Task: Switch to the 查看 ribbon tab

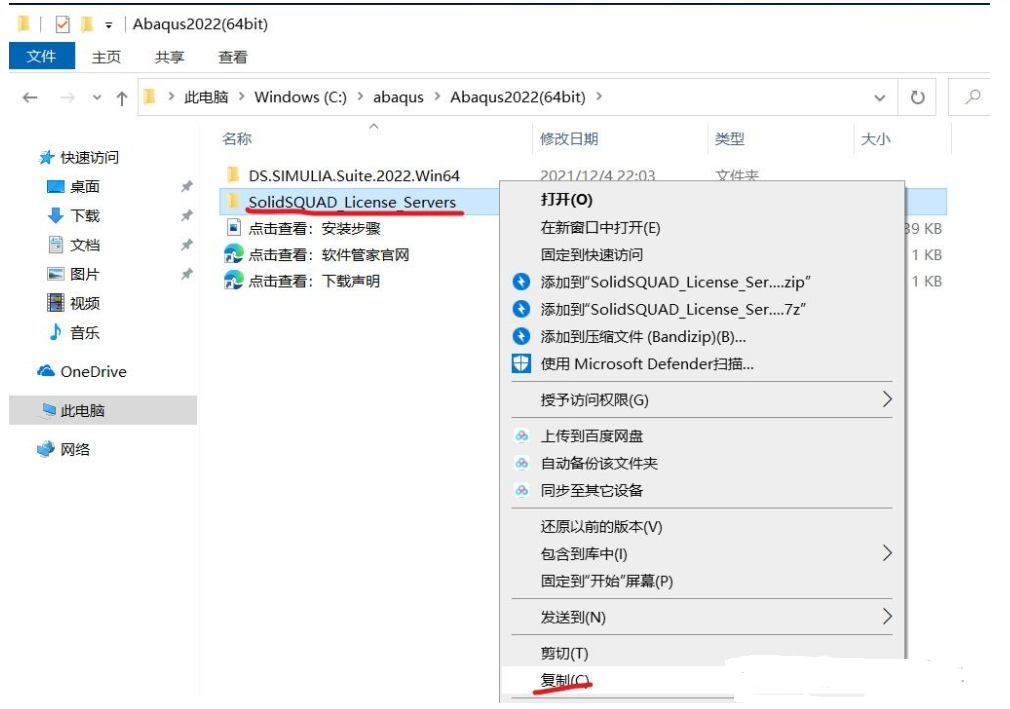Action: [x=233, y=57]
